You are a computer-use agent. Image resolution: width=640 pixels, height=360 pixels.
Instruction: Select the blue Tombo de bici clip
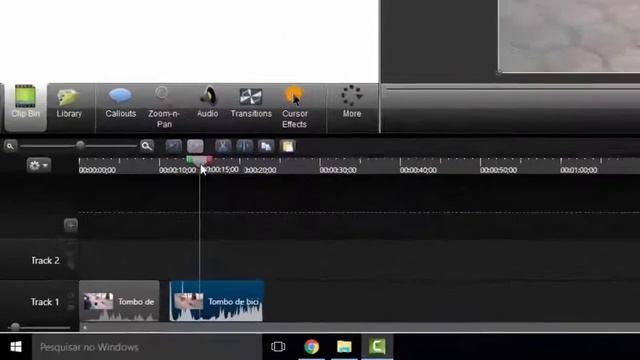(216, 301)
